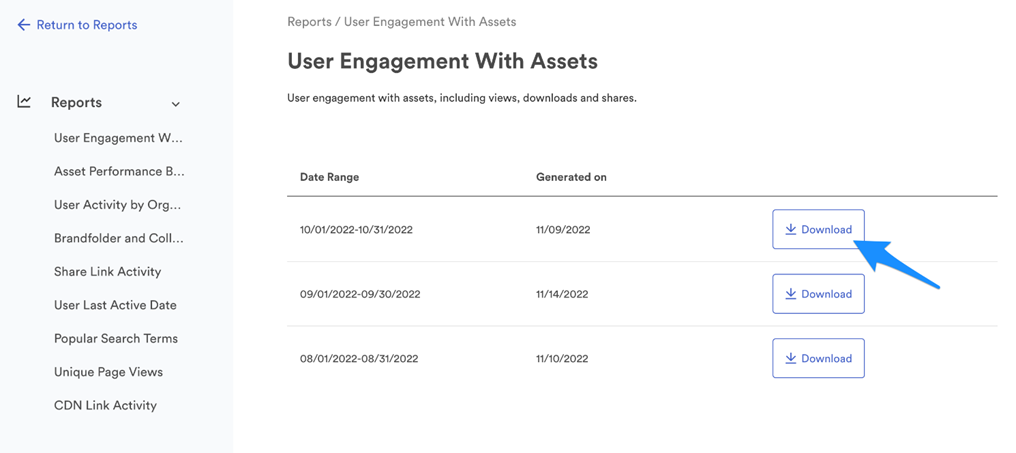
Task: Click download arrow icon in September row
Action: [x=791, y=294]
